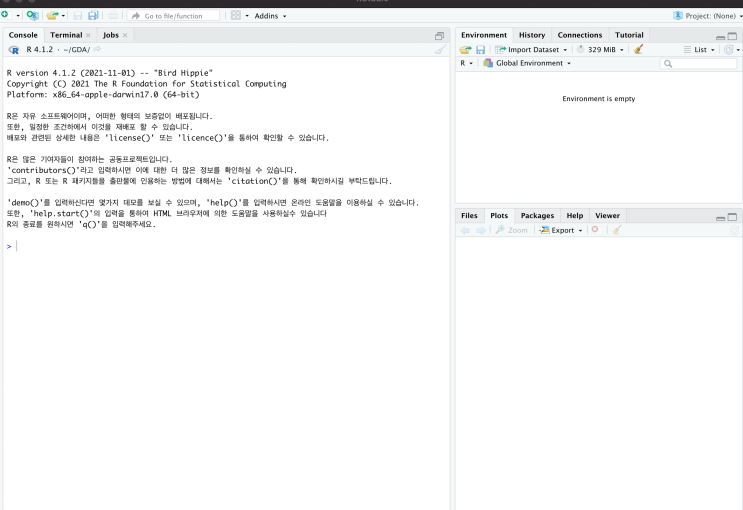Open the R language selector dropdown
This screenshot has width=743, height=510.
[466, 63]
